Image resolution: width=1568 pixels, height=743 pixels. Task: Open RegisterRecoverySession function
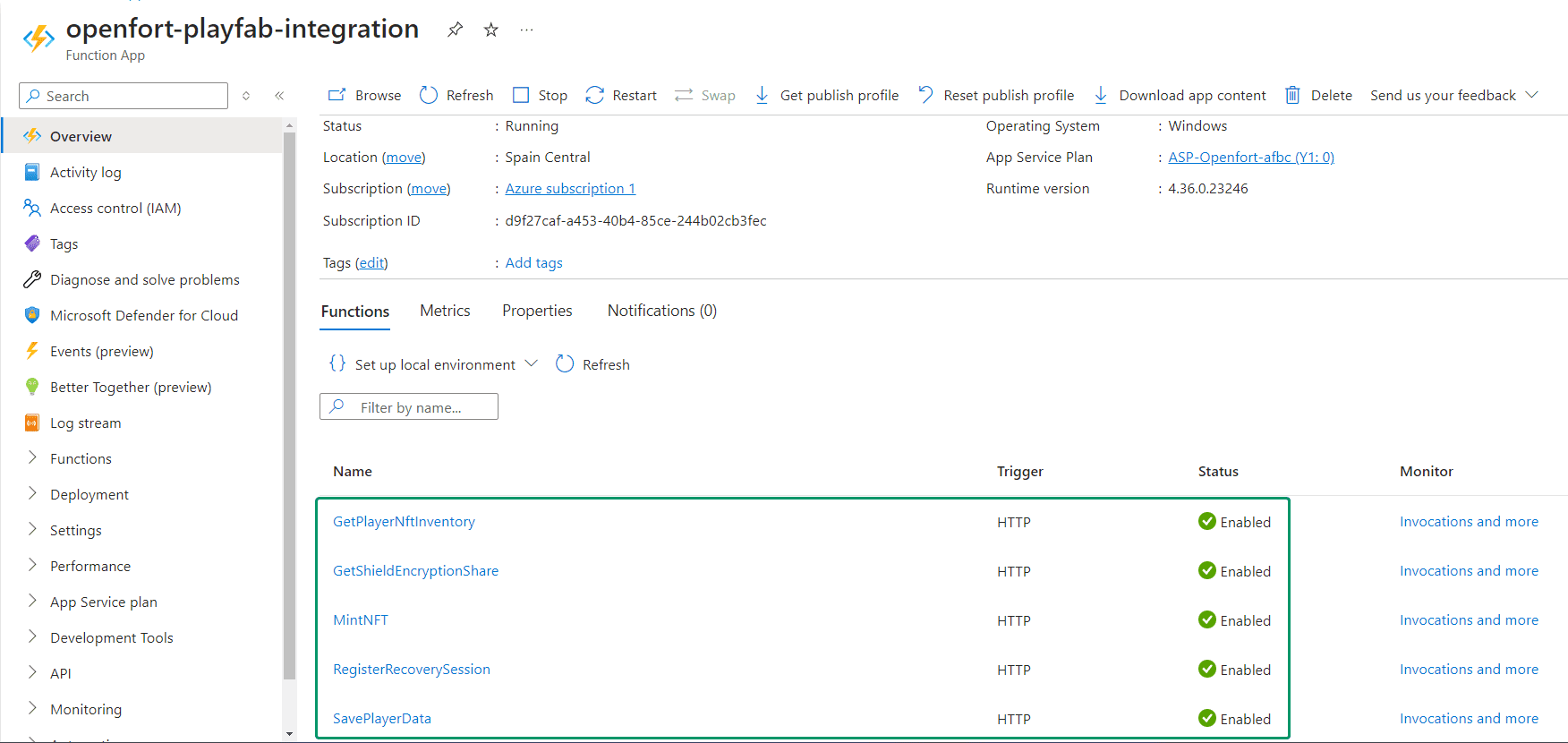[x=412, y=670]
